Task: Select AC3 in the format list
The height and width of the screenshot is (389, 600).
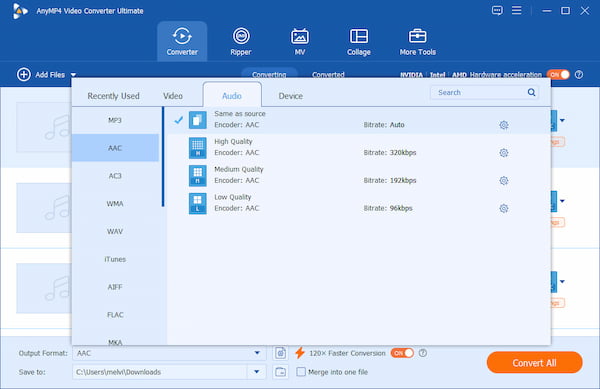Action: (115, 176)
